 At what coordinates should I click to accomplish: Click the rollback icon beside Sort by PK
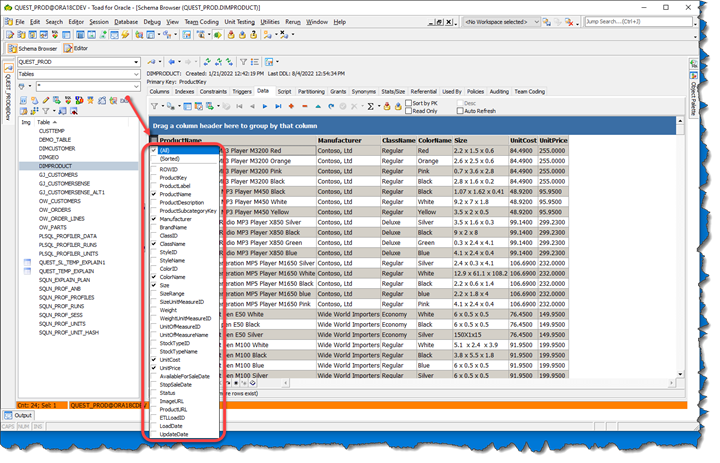[x=398, y=107]
